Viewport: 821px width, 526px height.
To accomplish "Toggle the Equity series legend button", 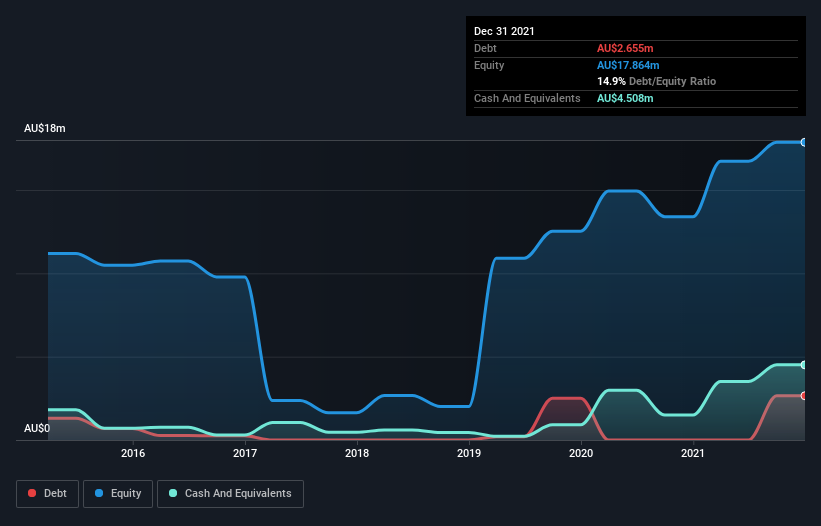I will (118, 494).
